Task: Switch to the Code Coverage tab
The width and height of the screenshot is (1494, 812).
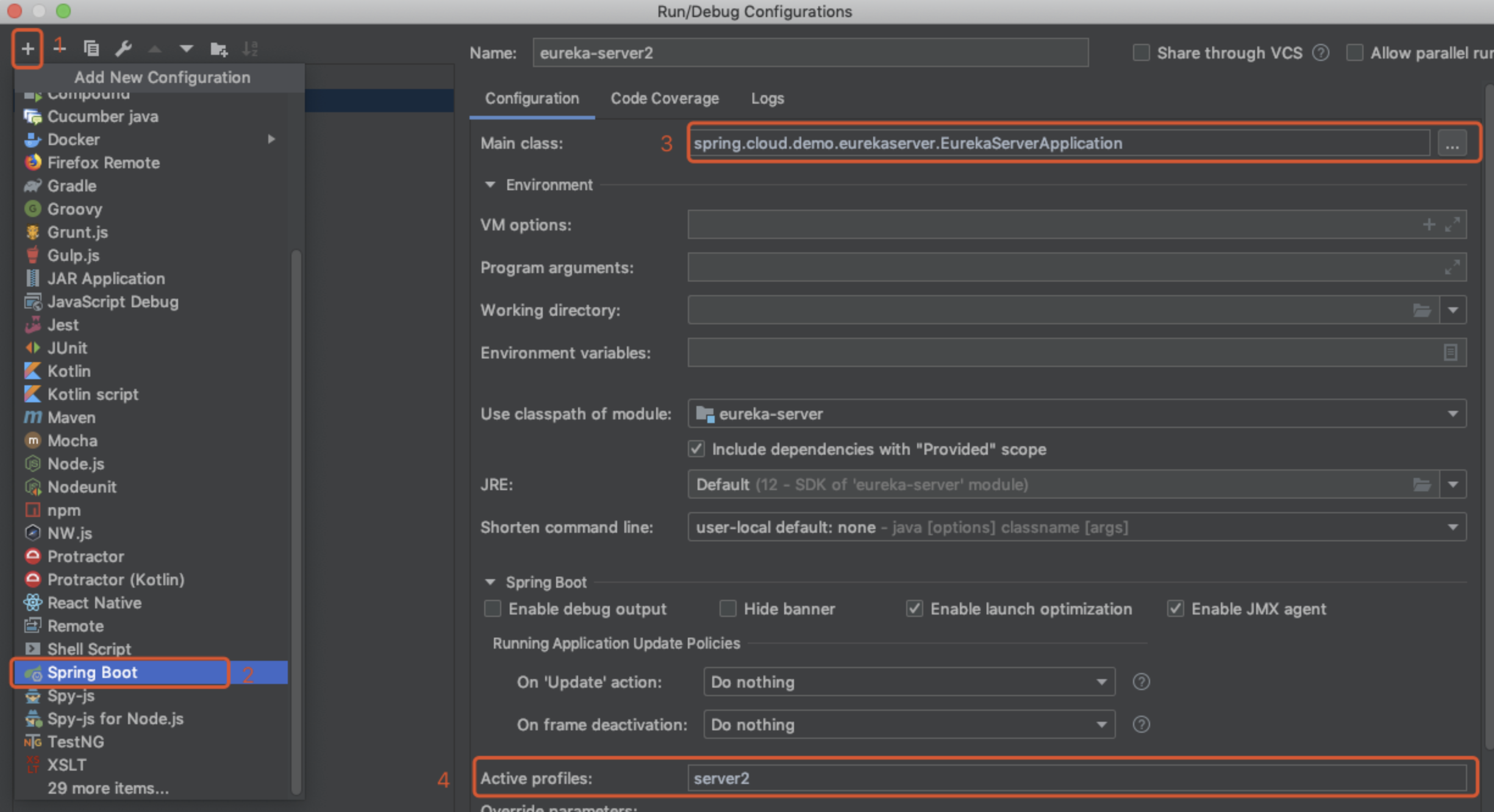Action: (665, 99)
